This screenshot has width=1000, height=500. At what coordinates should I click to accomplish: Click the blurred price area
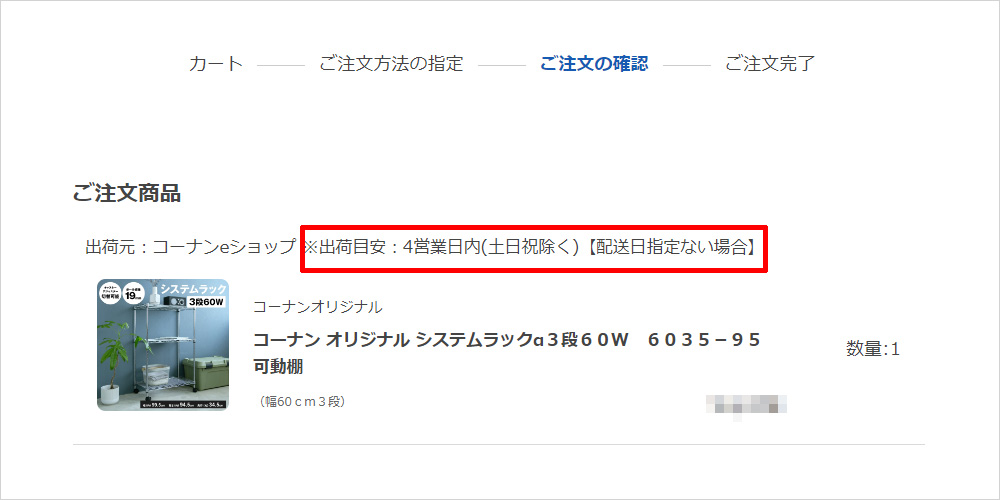click(x=746, y=406)
